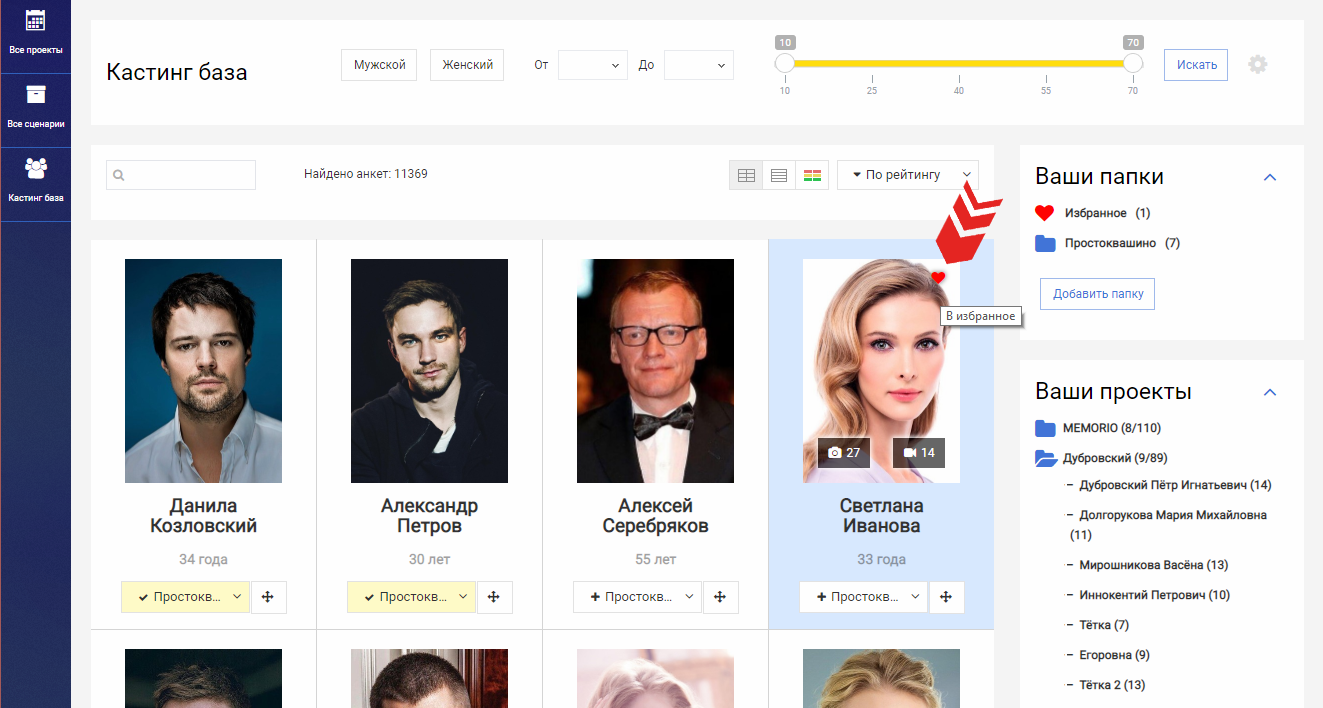Collapse the Ваши проекты panel

coord(1270,392)
